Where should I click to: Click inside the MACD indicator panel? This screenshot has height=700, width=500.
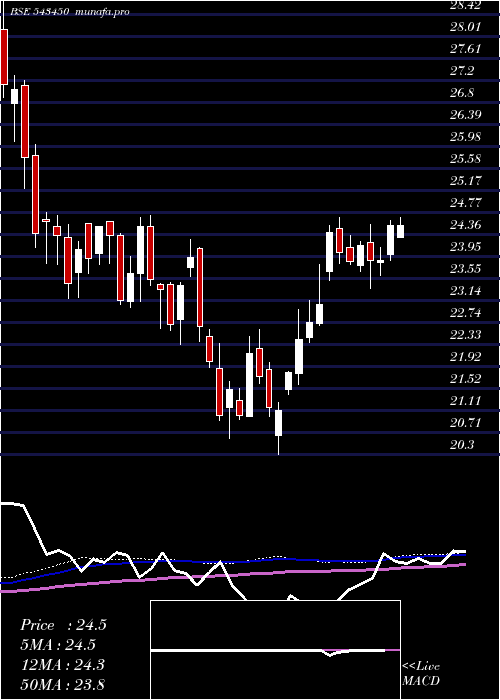[275, 650]
